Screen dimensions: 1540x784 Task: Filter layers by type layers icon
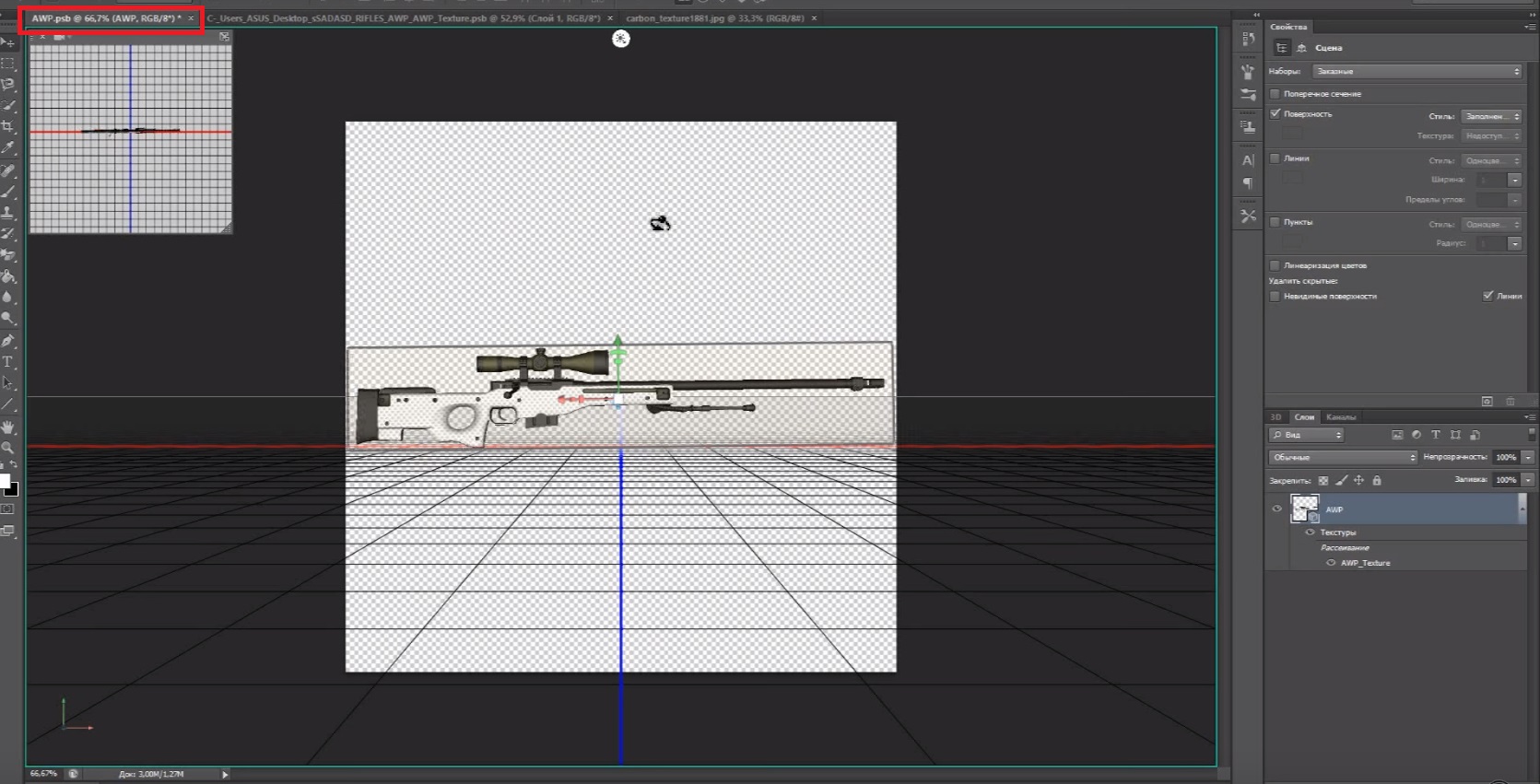pyautogui.click(x=1436, y=435)
